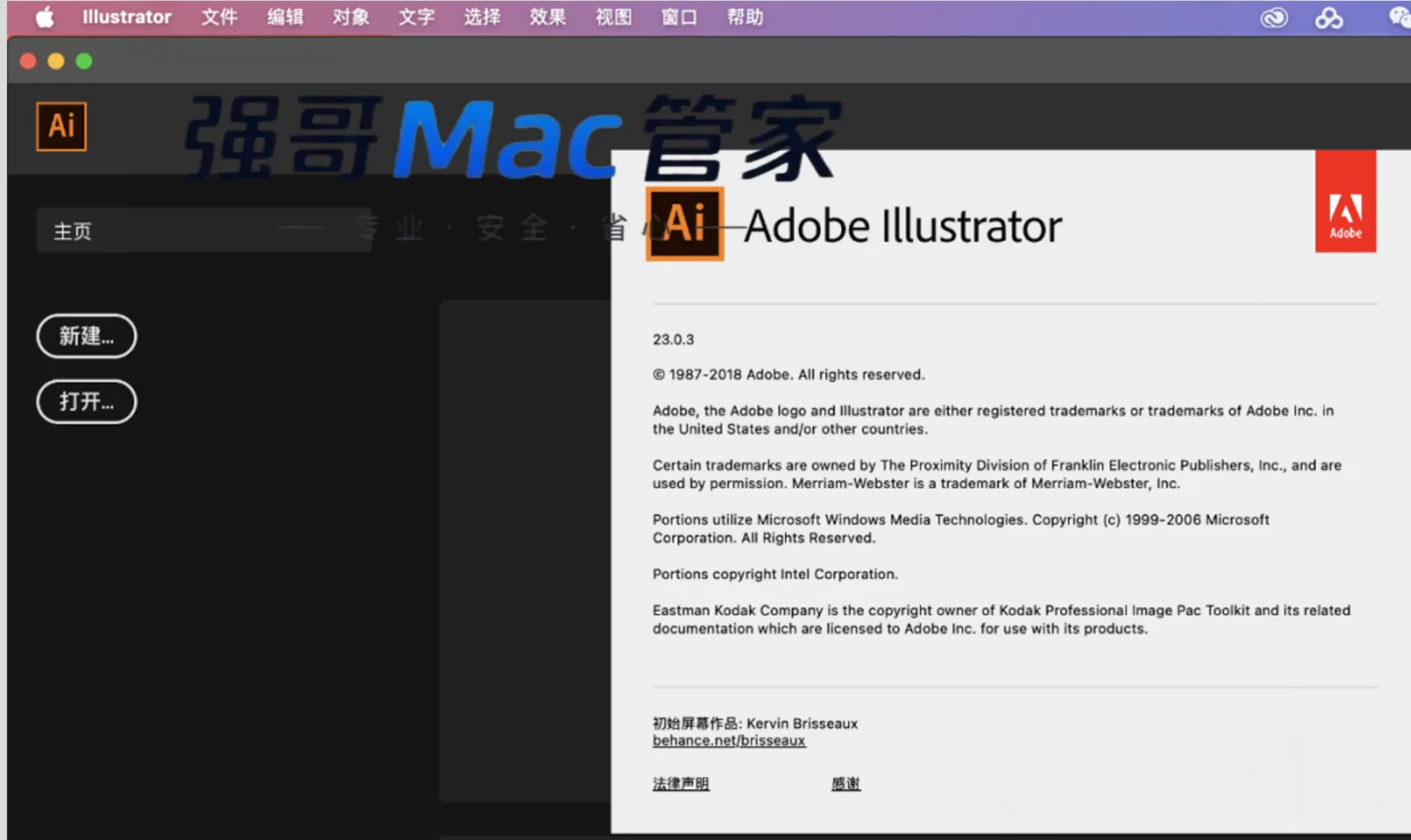The width and height of the screenshot is (1411, 840).
Task: Click the version number 23.0.3
Action: (x=673, y=339)
